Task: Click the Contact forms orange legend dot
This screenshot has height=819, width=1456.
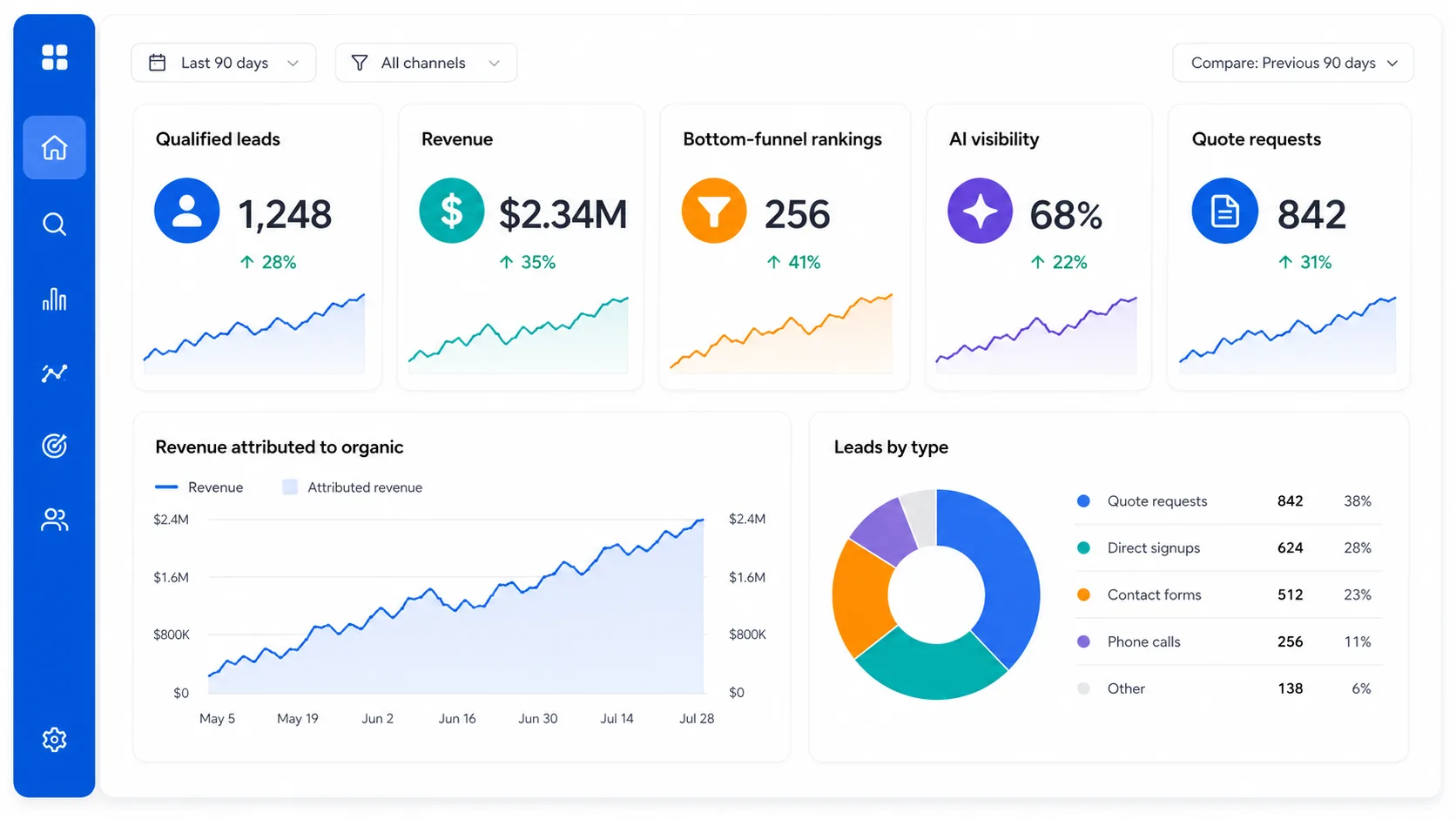Action: (1083, 595)
